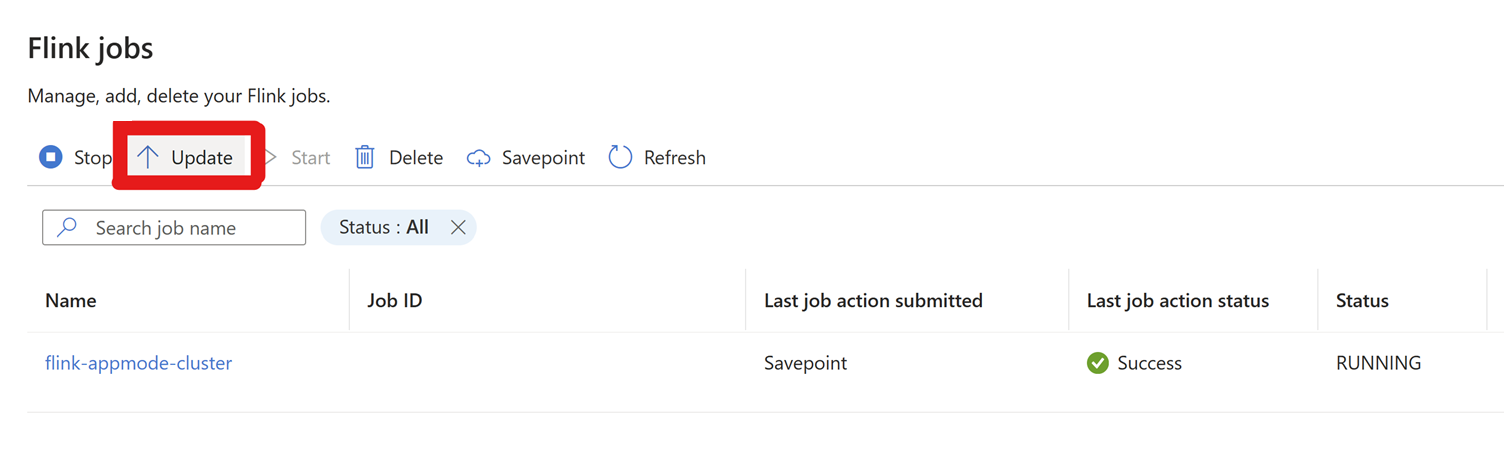The width and height of the screenshot is (1504, 472).
Task: Open the Status : All filter pill
Action: click(384, 227)
